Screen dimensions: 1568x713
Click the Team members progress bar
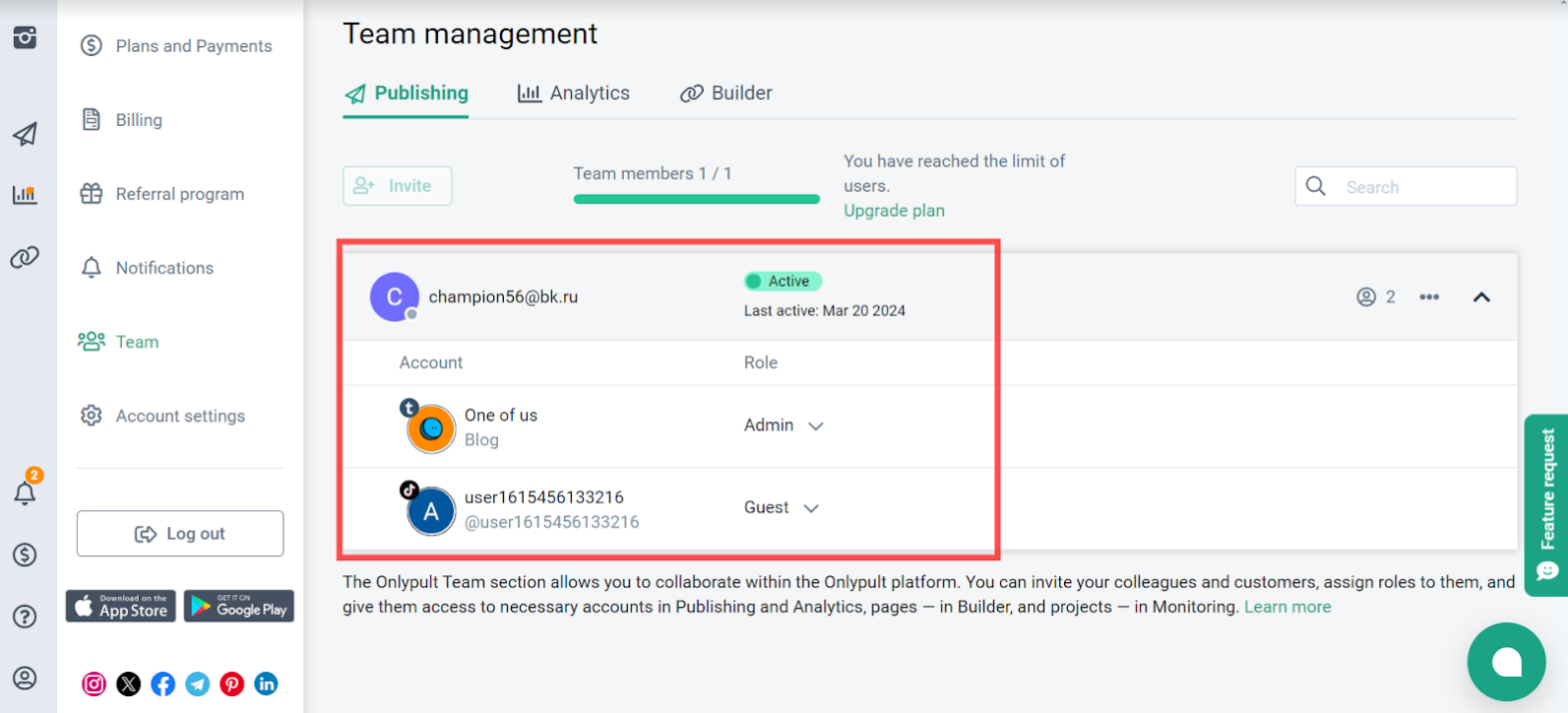click(697, 199)
